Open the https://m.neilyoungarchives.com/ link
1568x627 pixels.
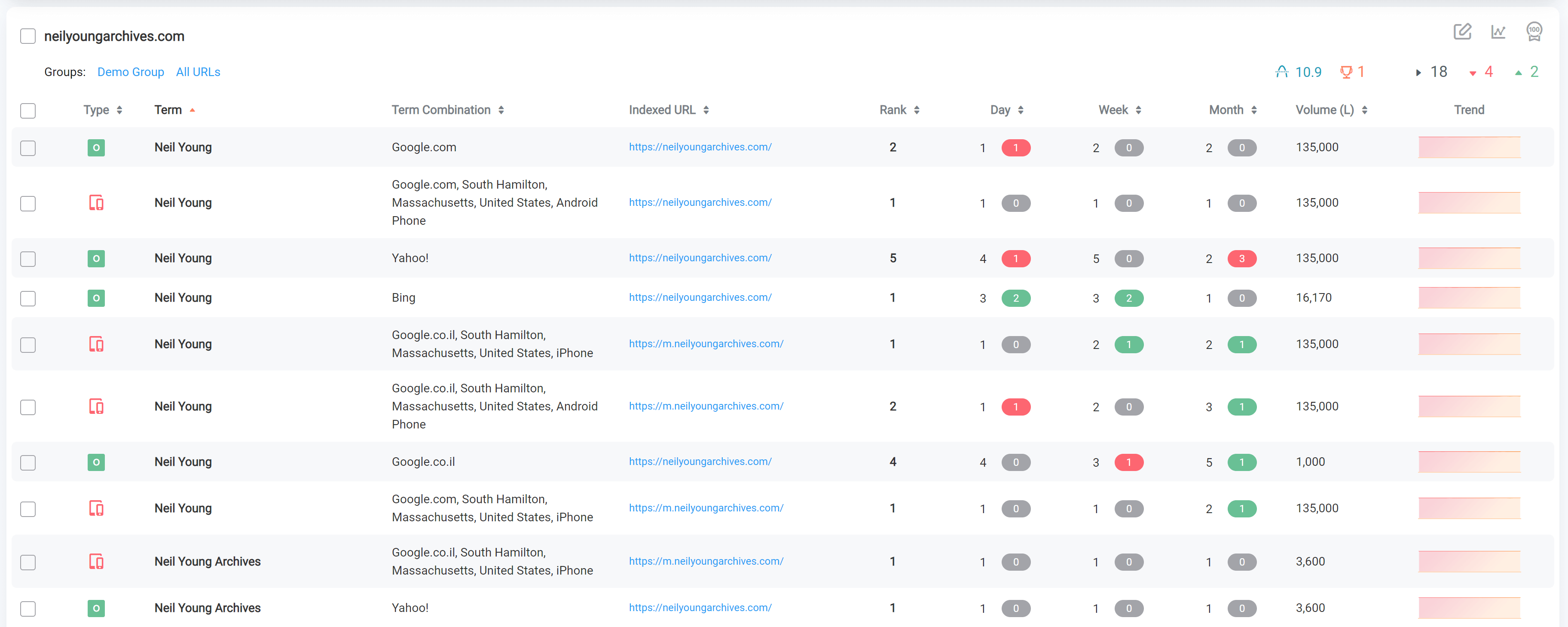click(x=706, y=344)
